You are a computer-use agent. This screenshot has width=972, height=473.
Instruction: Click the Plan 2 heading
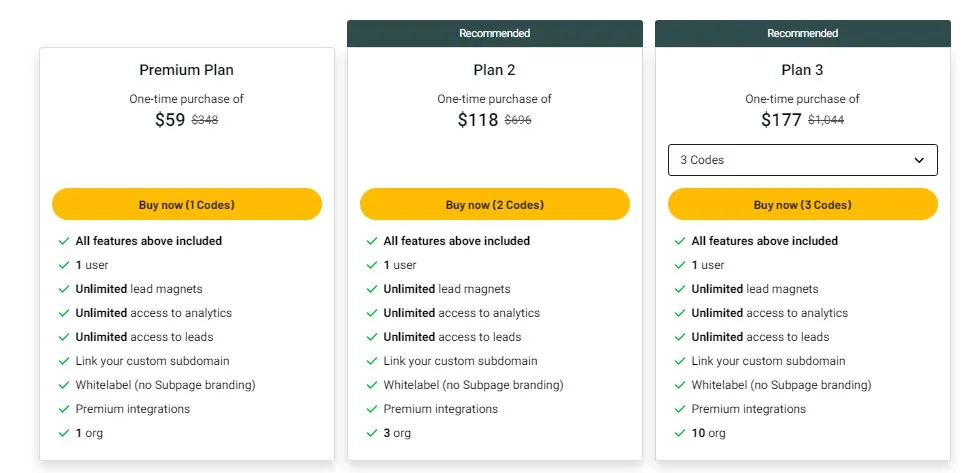(x=494, y=70)
